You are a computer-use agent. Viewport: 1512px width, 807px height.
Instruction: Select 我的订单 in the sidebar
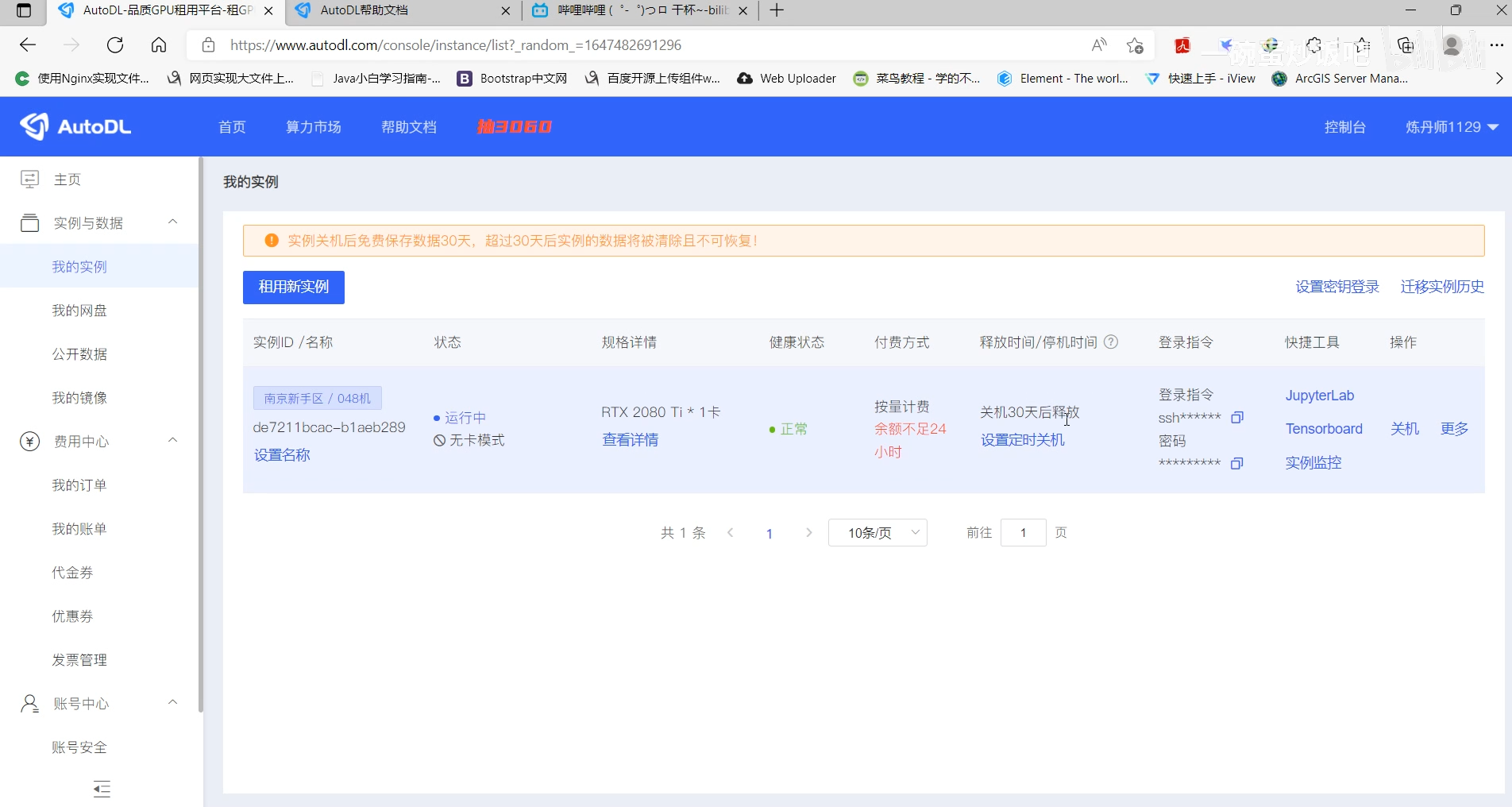99,485
